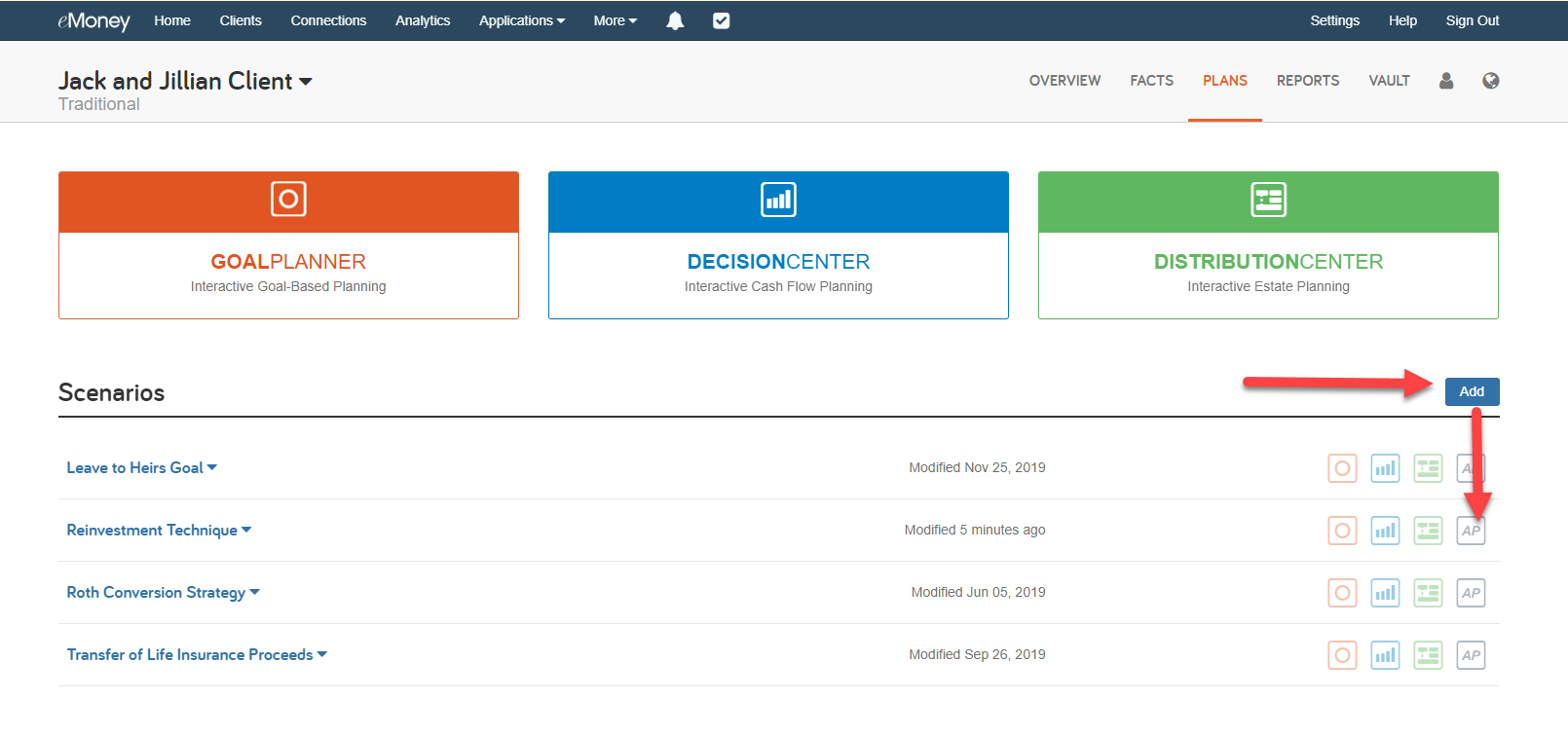Click the globe icon beside Vault
The width and height of the screenshot is (1568, 736).
(x=1491, y=81)
